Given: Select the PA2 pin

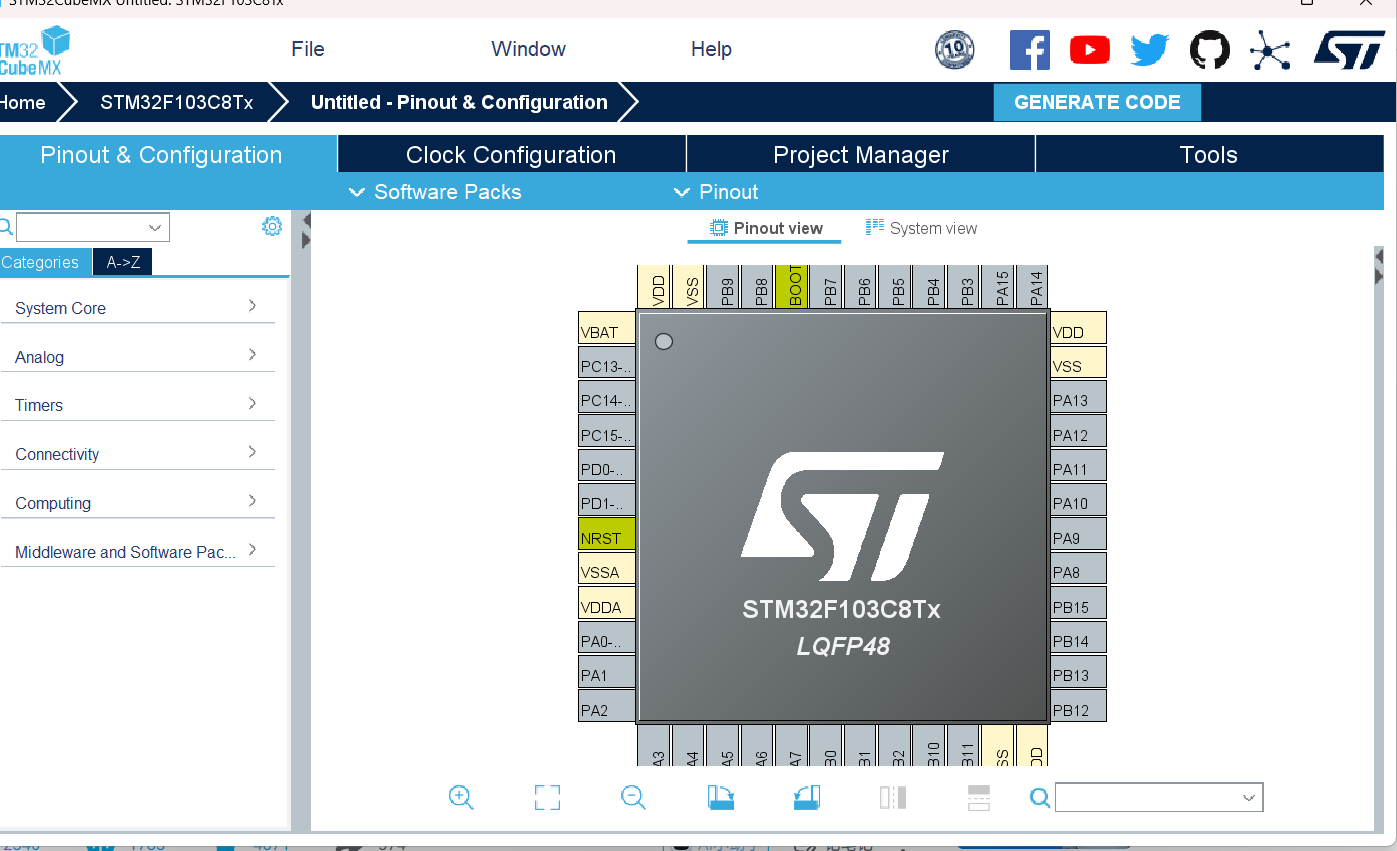Looking at the screenshot, I should tap(607, 706).
